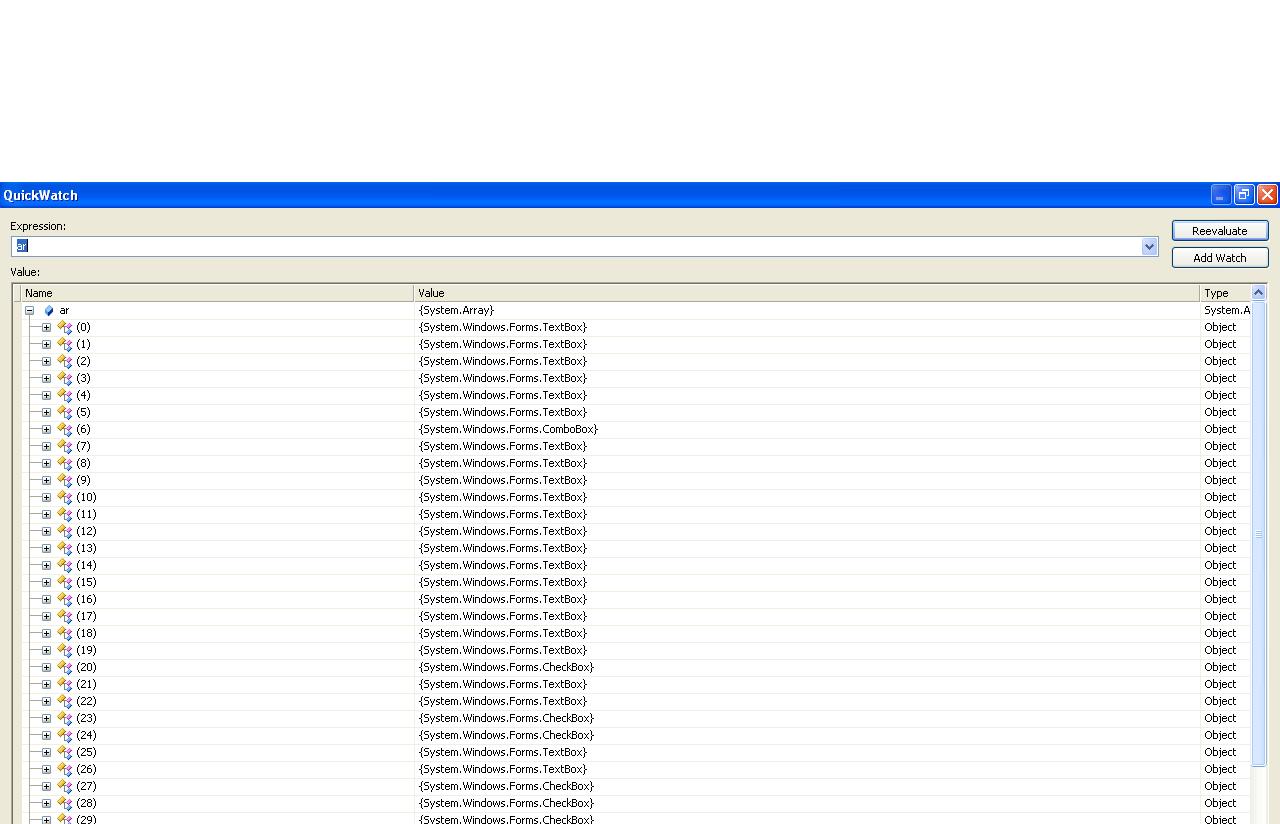Screen dimensions: 1280x824
Task: Expand array element (1)
Action: pyautogui.click(x=46, y=345)
